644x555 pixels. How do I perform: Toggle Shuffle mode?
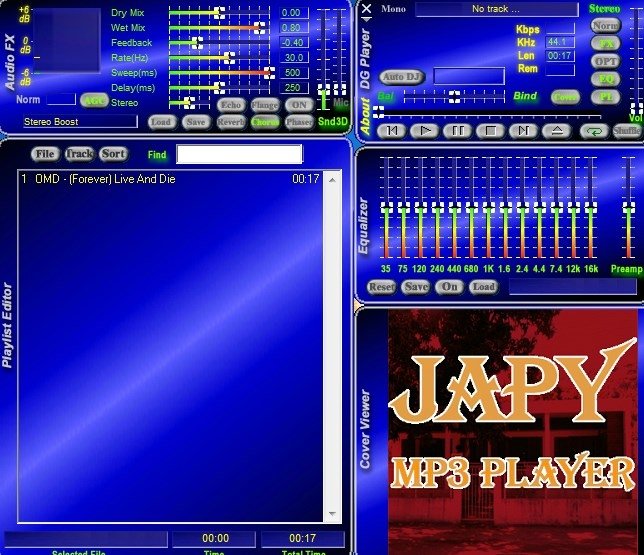(627, 131)
